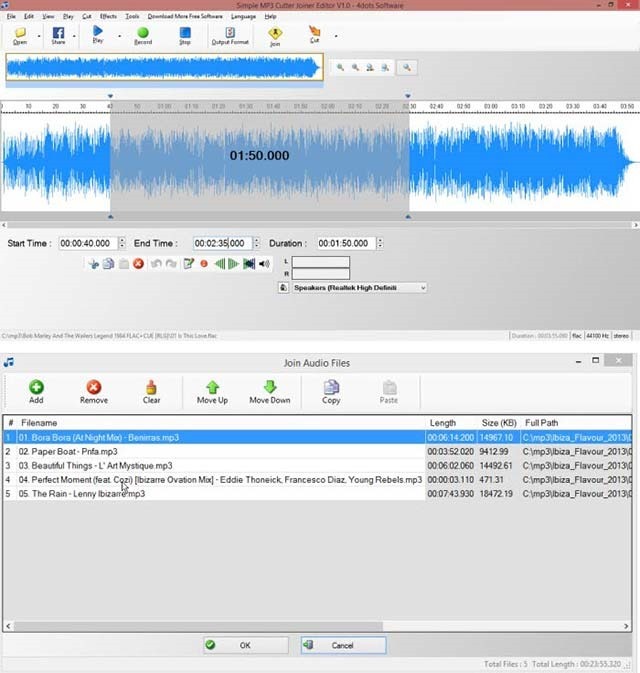Click the undo arrow in the small edit toolbar
640x673 pixels.
156,264
